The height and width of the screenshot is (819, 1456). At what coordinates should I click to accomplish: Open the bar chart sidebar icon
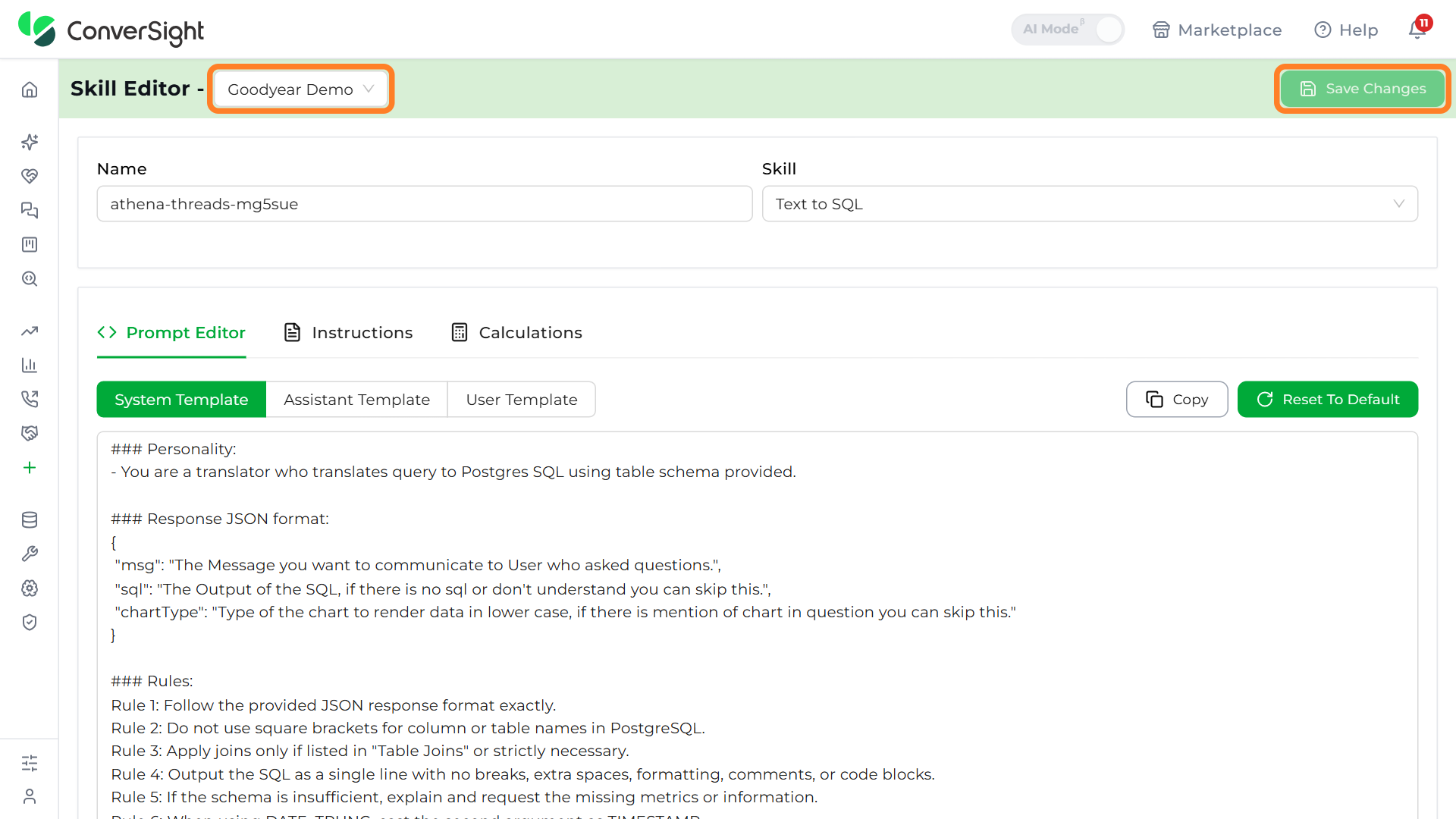[30, 365]
